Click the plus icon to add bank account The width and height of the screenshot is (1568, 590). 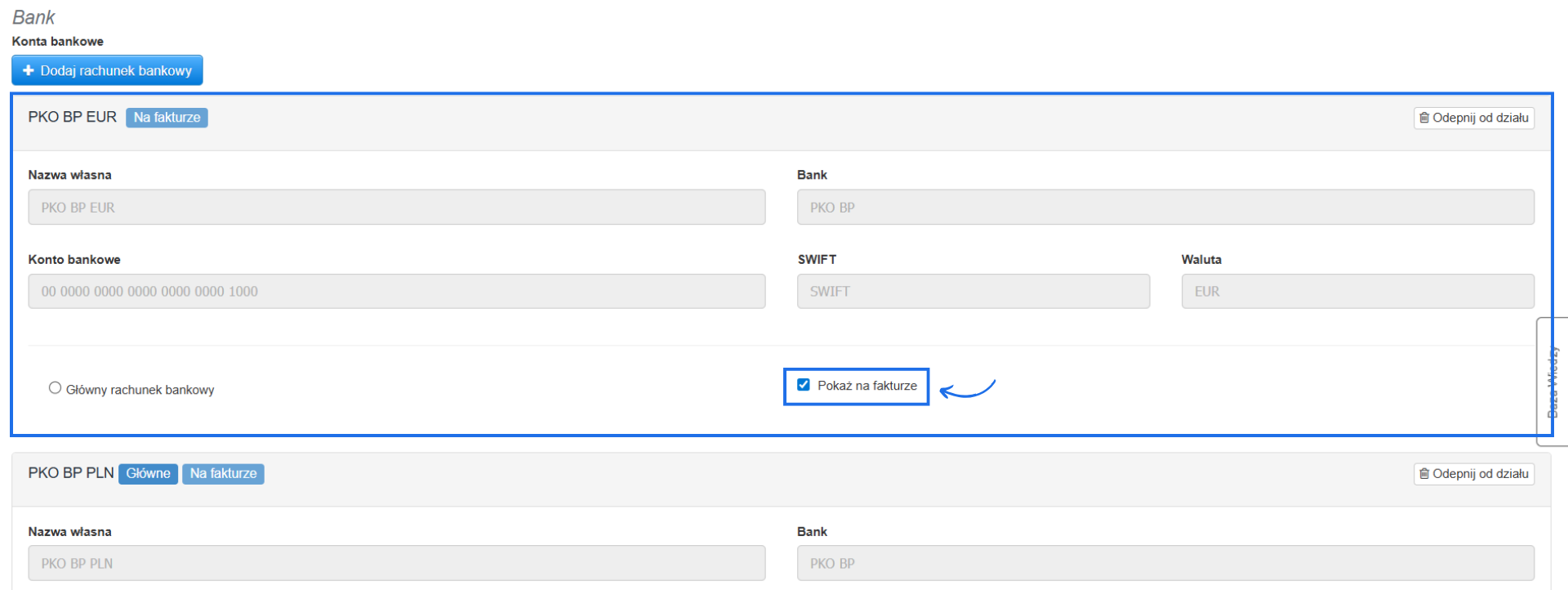pos(29,70)
